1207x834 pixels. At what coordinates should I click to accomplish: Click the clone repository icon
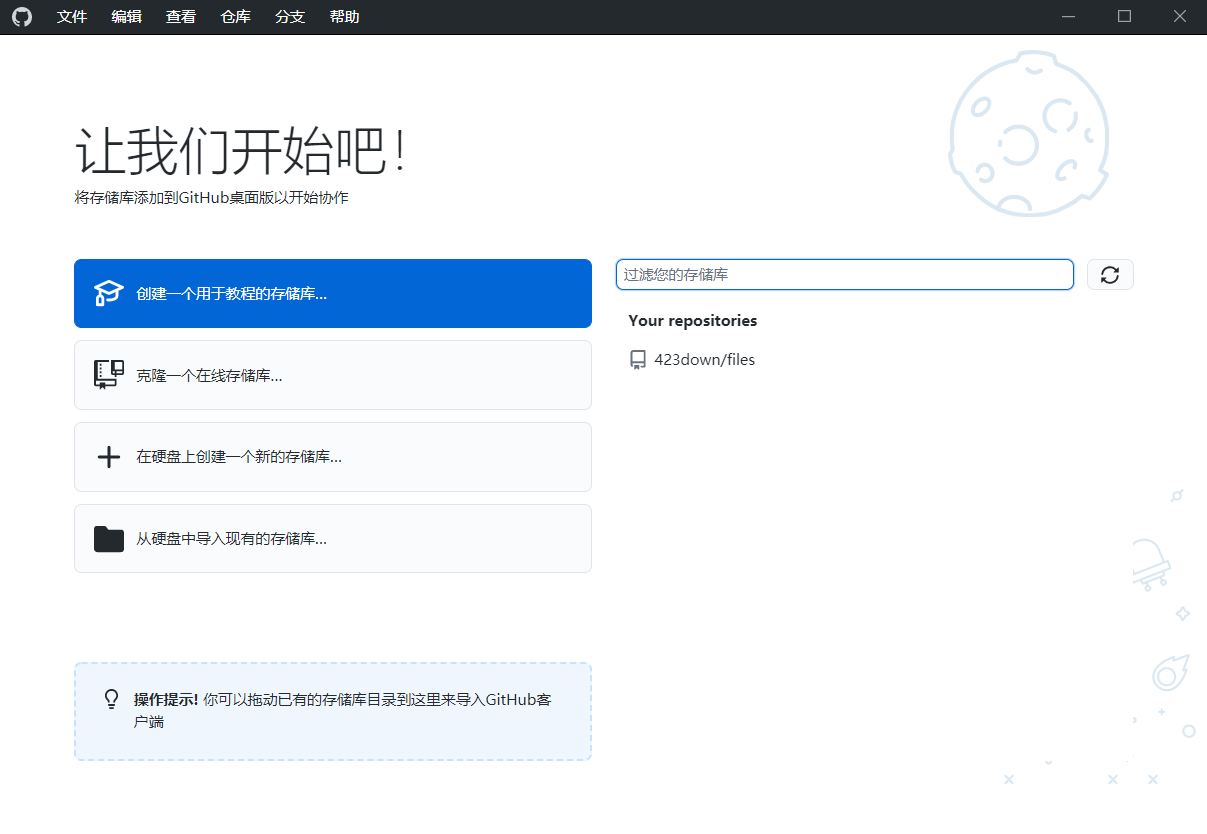[x=108, y=375]
